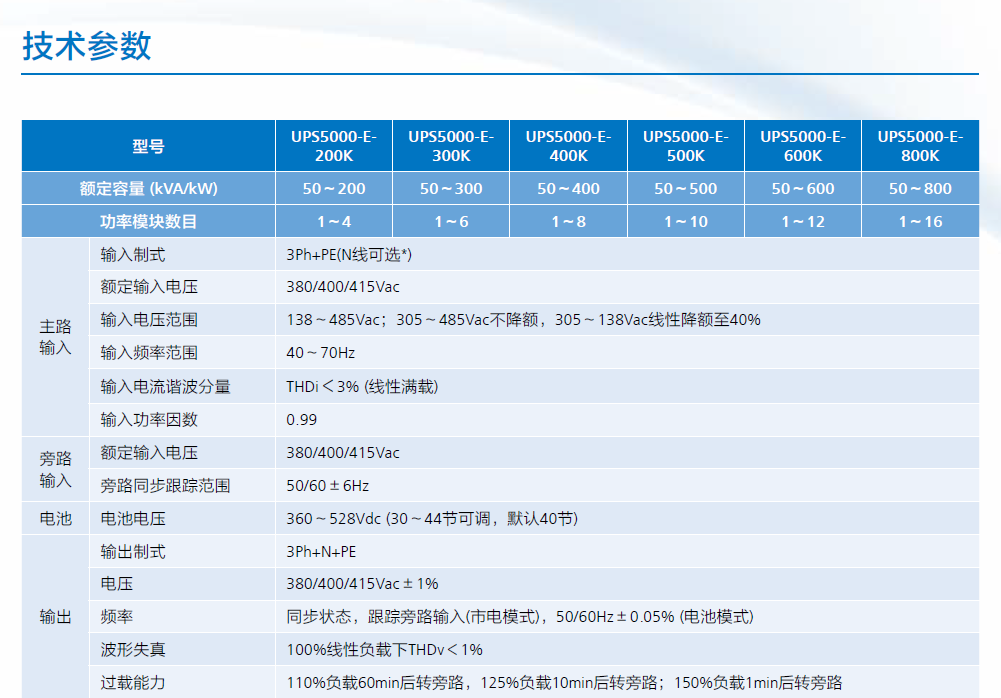
Task: Select the 功率模块数目 row label
Action: pyautogui.click(x=149, y=222)
